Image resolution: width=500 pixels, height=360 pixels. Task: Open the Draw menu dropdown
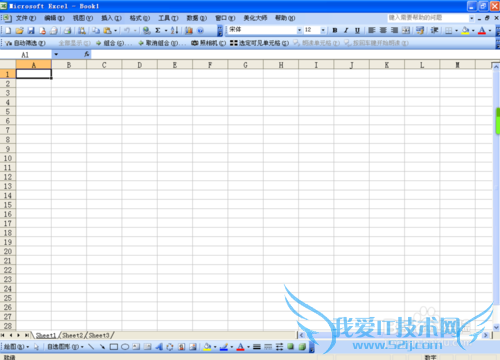click(16, 347)
